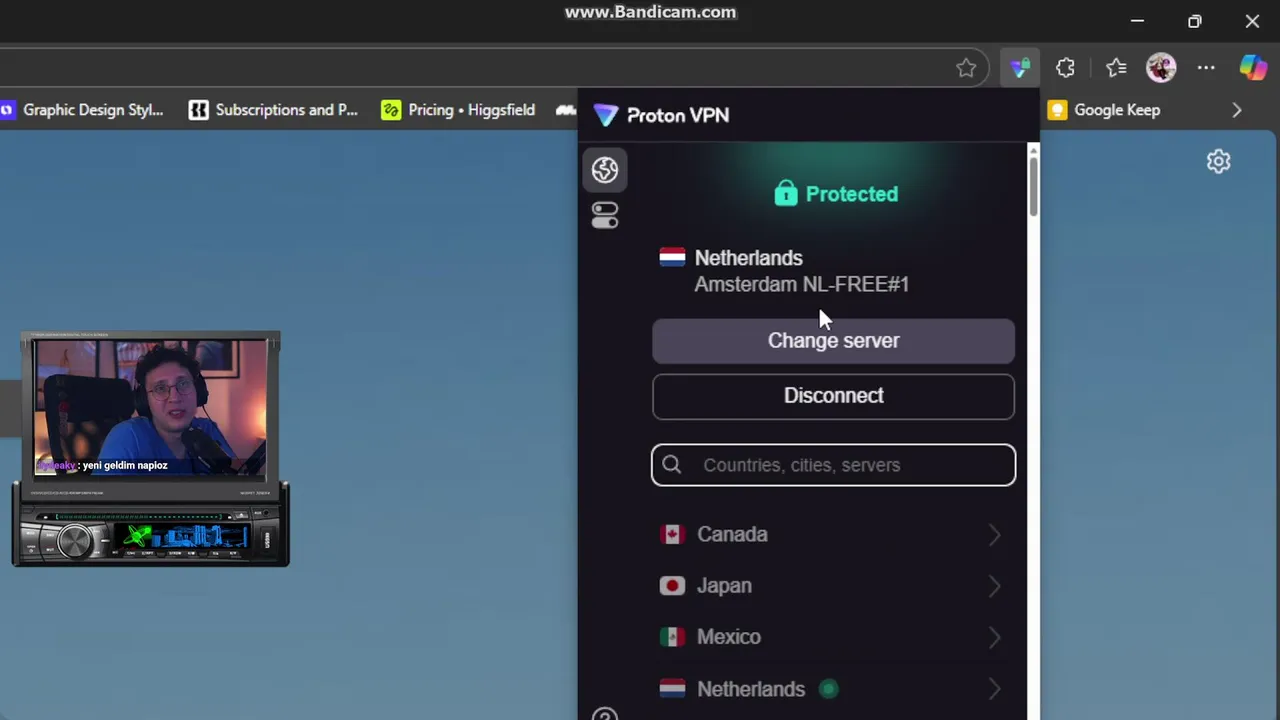Click the Disconnect button
1280x720 pixels.
click(x=833, y=396)
